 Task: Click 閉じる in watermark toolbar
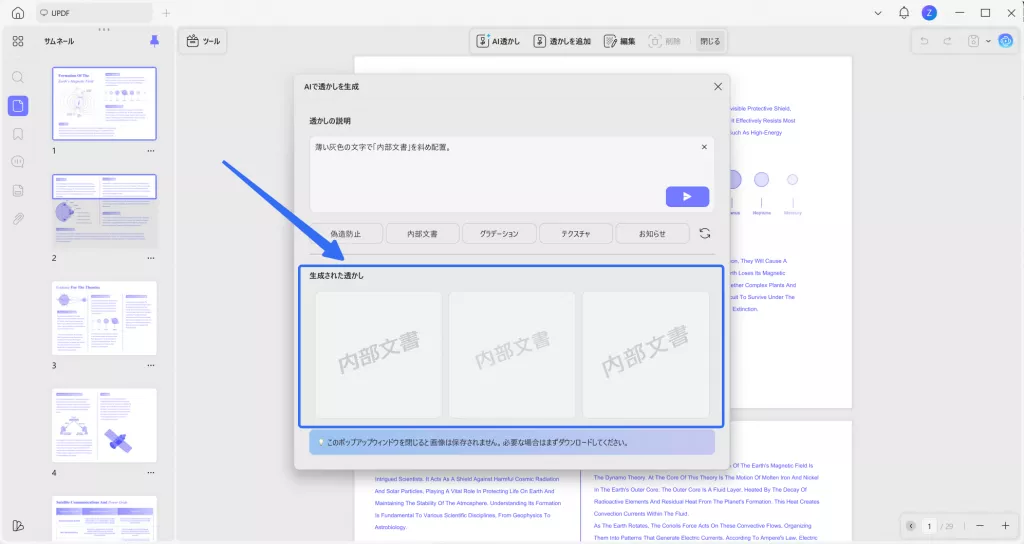point(710,41)
